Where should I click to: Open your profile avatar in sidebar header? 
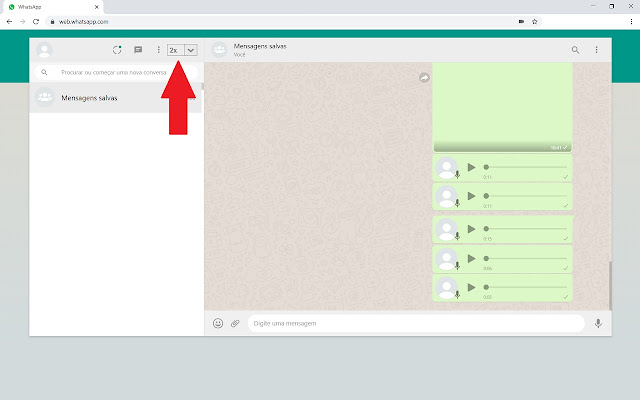click(44, 50)
